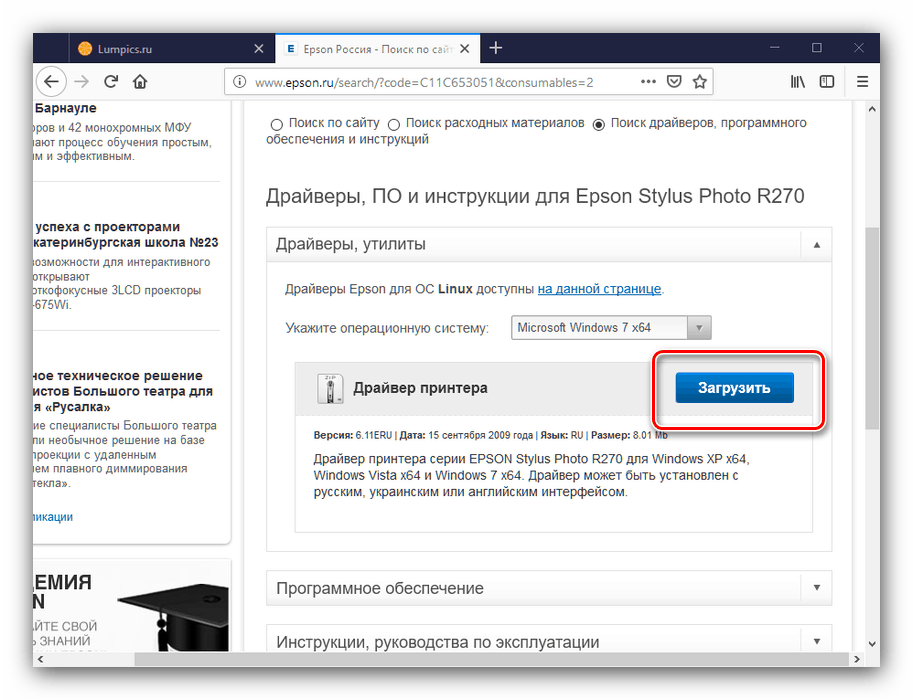Enable 'Поиск драйверов, программного обеспечения' option
913x700 pixels.
(598, 124)
